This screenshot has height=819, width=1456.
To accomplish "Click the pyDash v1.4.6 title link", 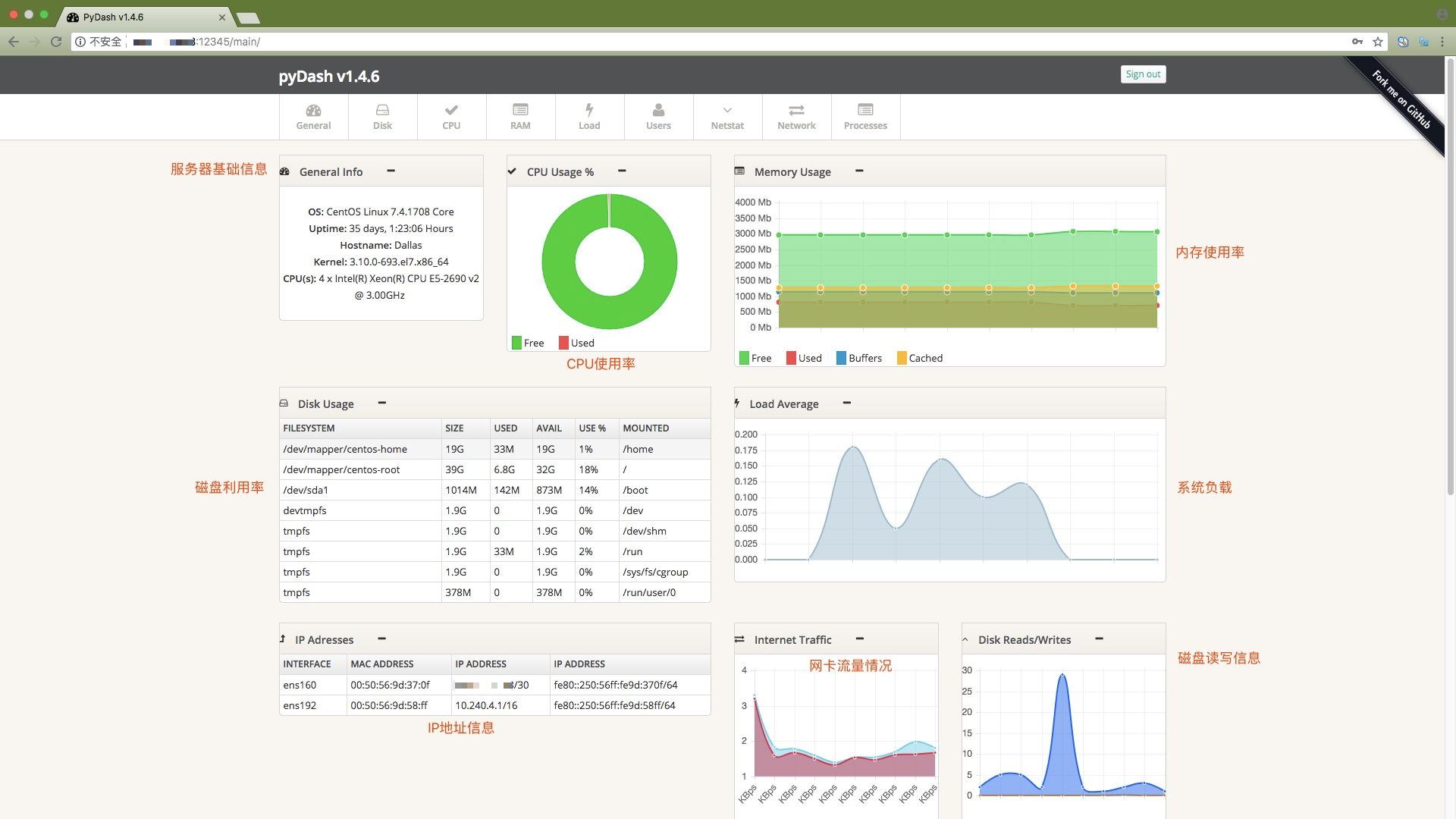I will pyautogui.click(x=329, y=76).
